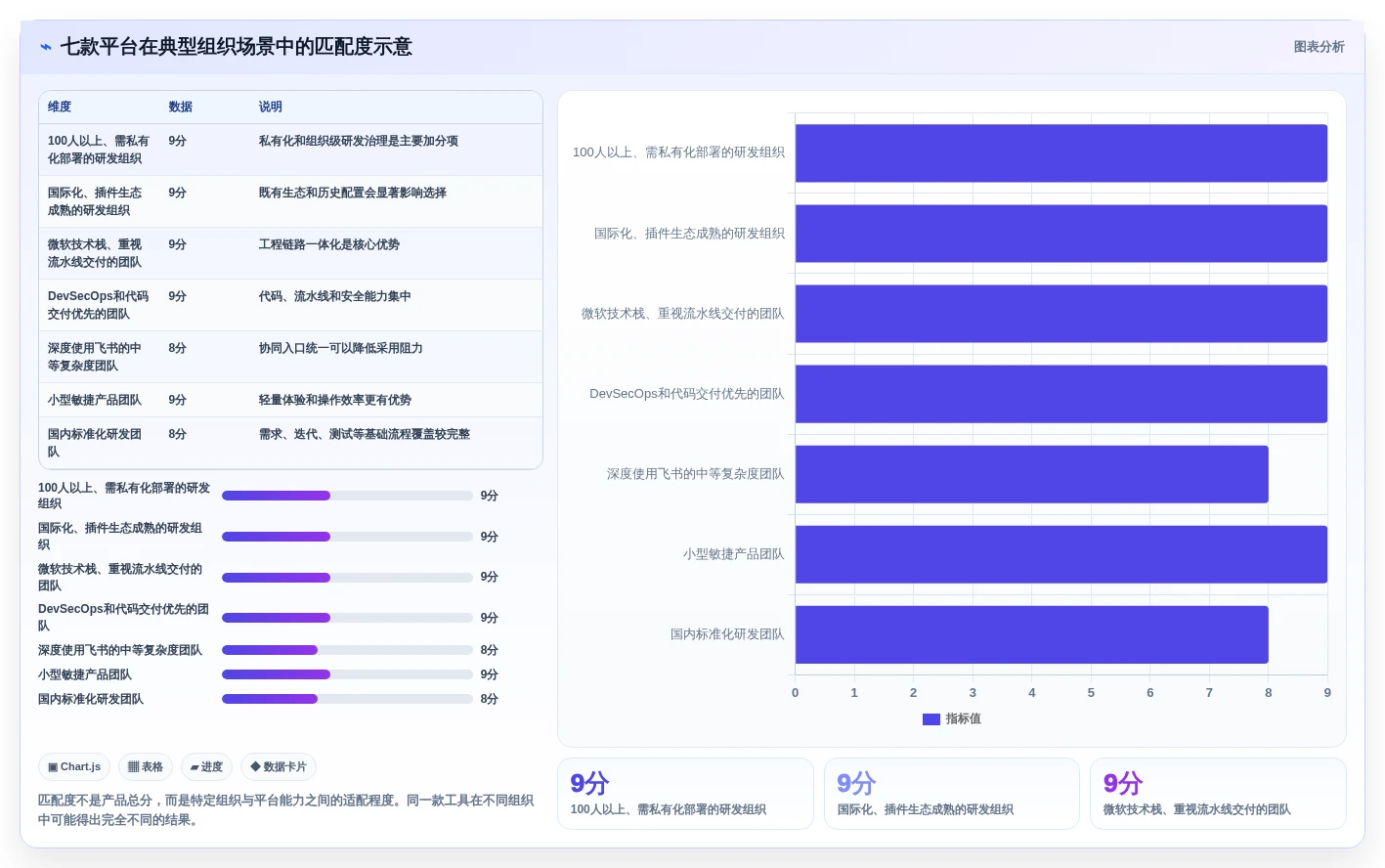Open the 9分 card for 国际化、插件生态成熟的研发组织
The width and height of the screenshot is (1385, 868).
click(952, 794)
